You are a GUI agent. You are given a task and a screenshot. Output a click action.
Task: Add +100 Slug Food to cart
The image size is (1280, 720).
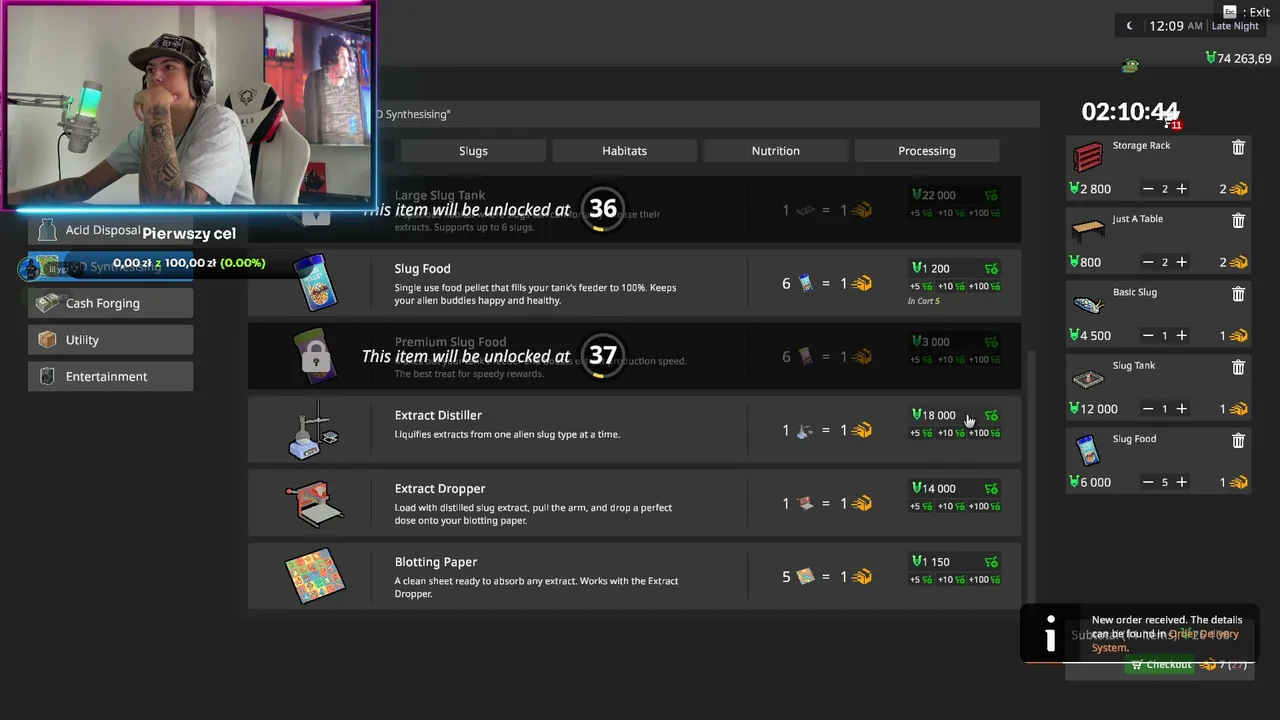point(983,286)
